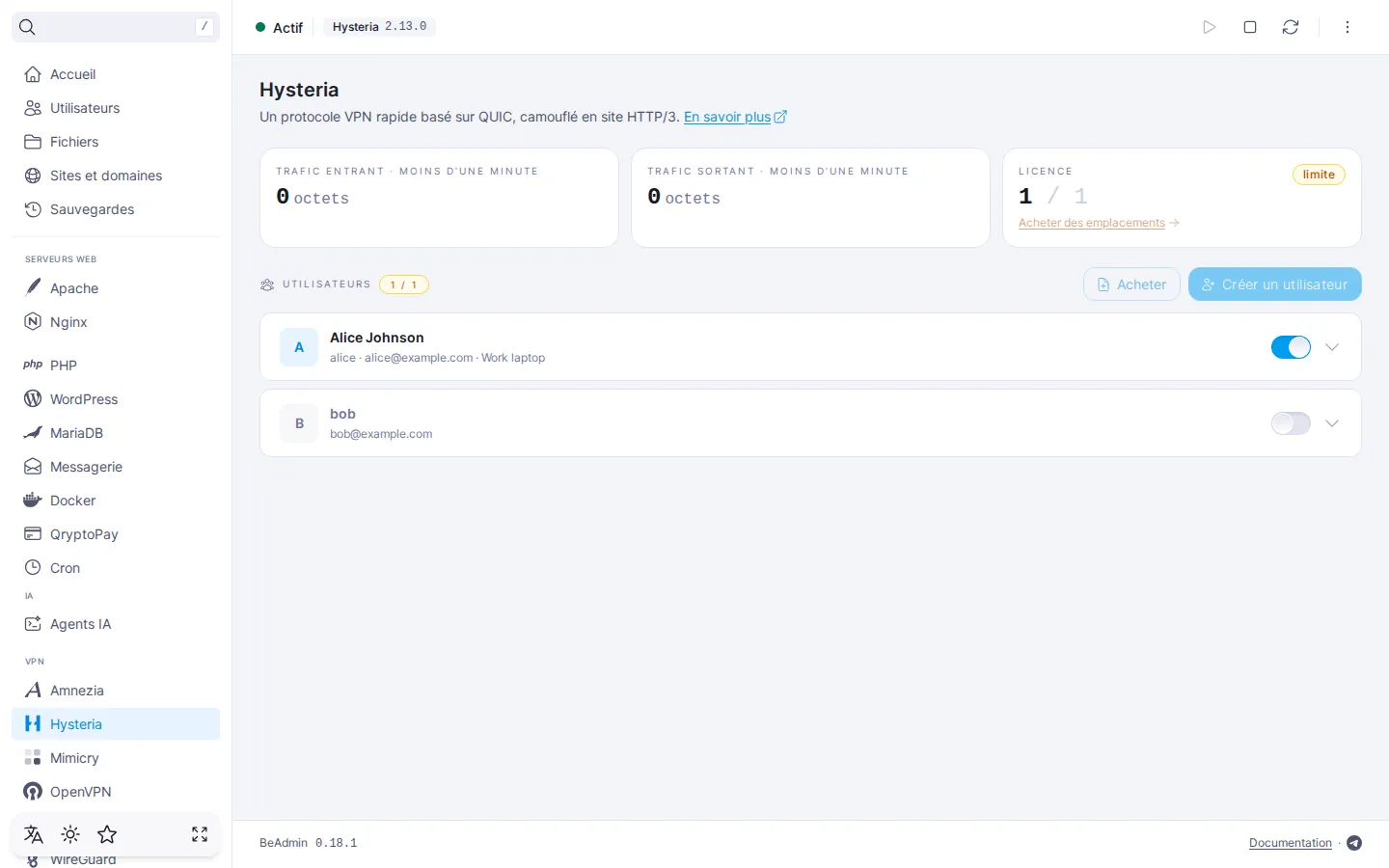
Task: Open Messagerie in the sidebar
Action: pos(116,467)
